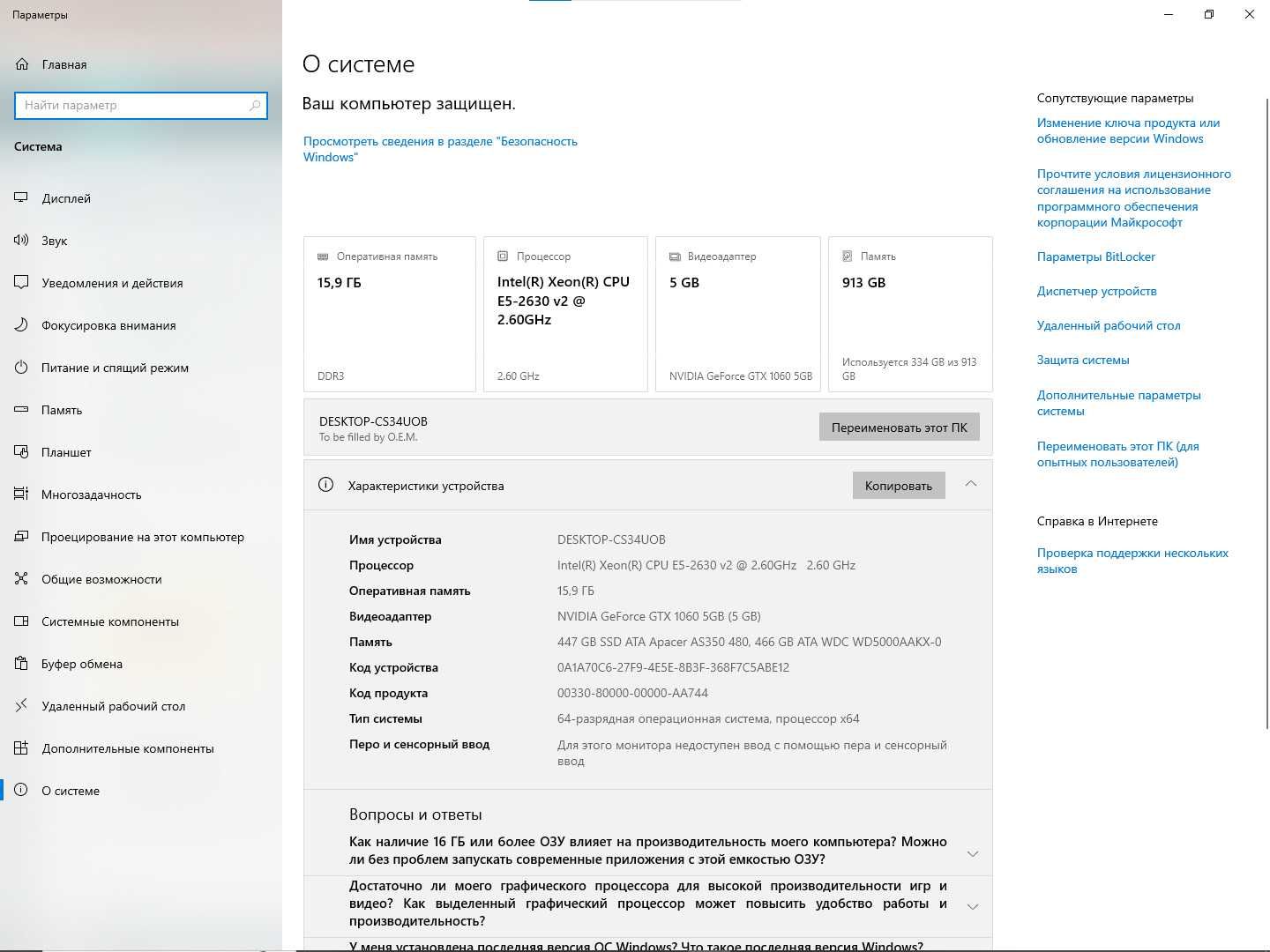This screenshot has width=1270, height=952.
Task: Open Параметры BitLocker link
Action: [x=1096, y=257]
